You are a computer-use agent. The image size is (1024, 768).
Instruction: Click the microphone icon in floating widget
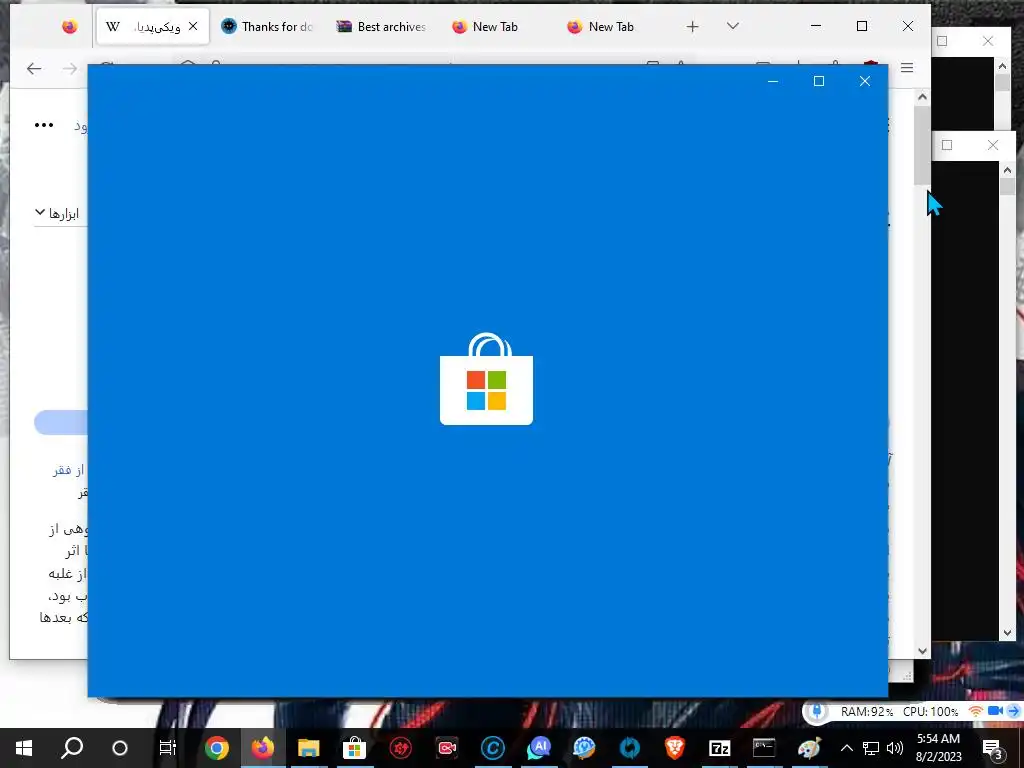pyautogui.click(x=816, y=711)
